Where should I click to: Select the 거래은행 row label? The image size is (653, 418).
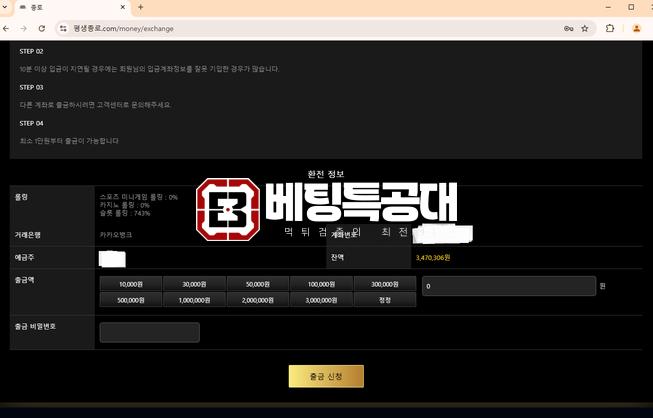[x=27, y=235]
